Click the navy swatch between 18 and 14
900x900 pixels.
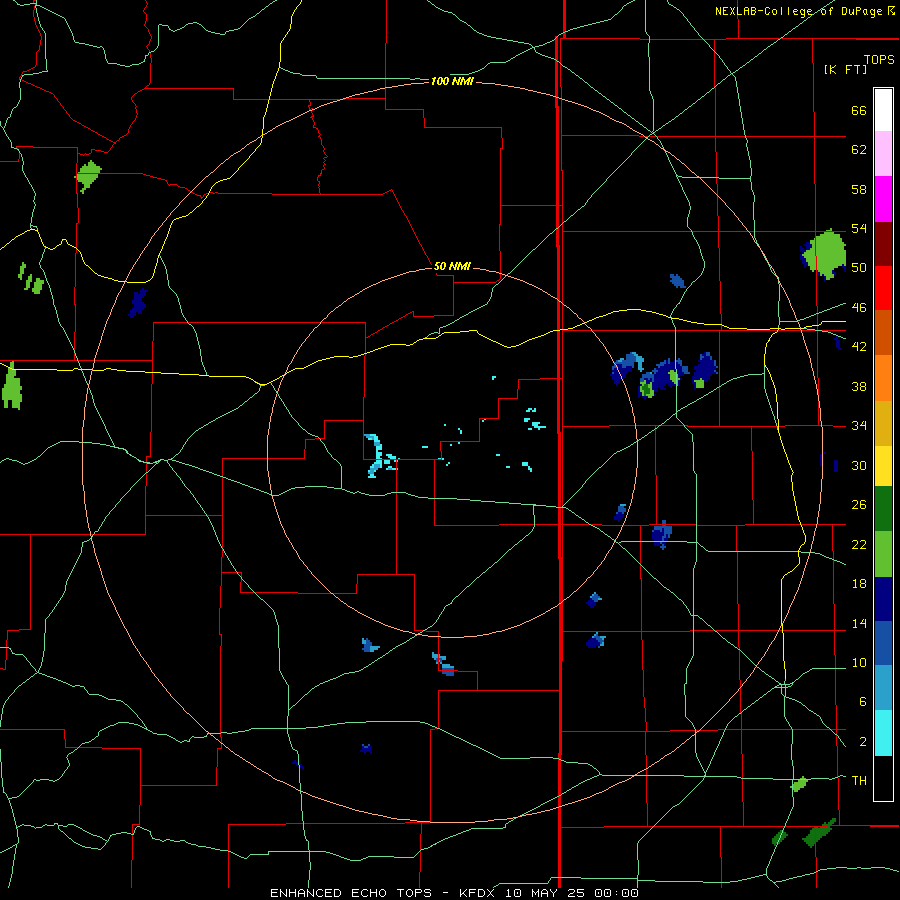(x=883, y=599)
